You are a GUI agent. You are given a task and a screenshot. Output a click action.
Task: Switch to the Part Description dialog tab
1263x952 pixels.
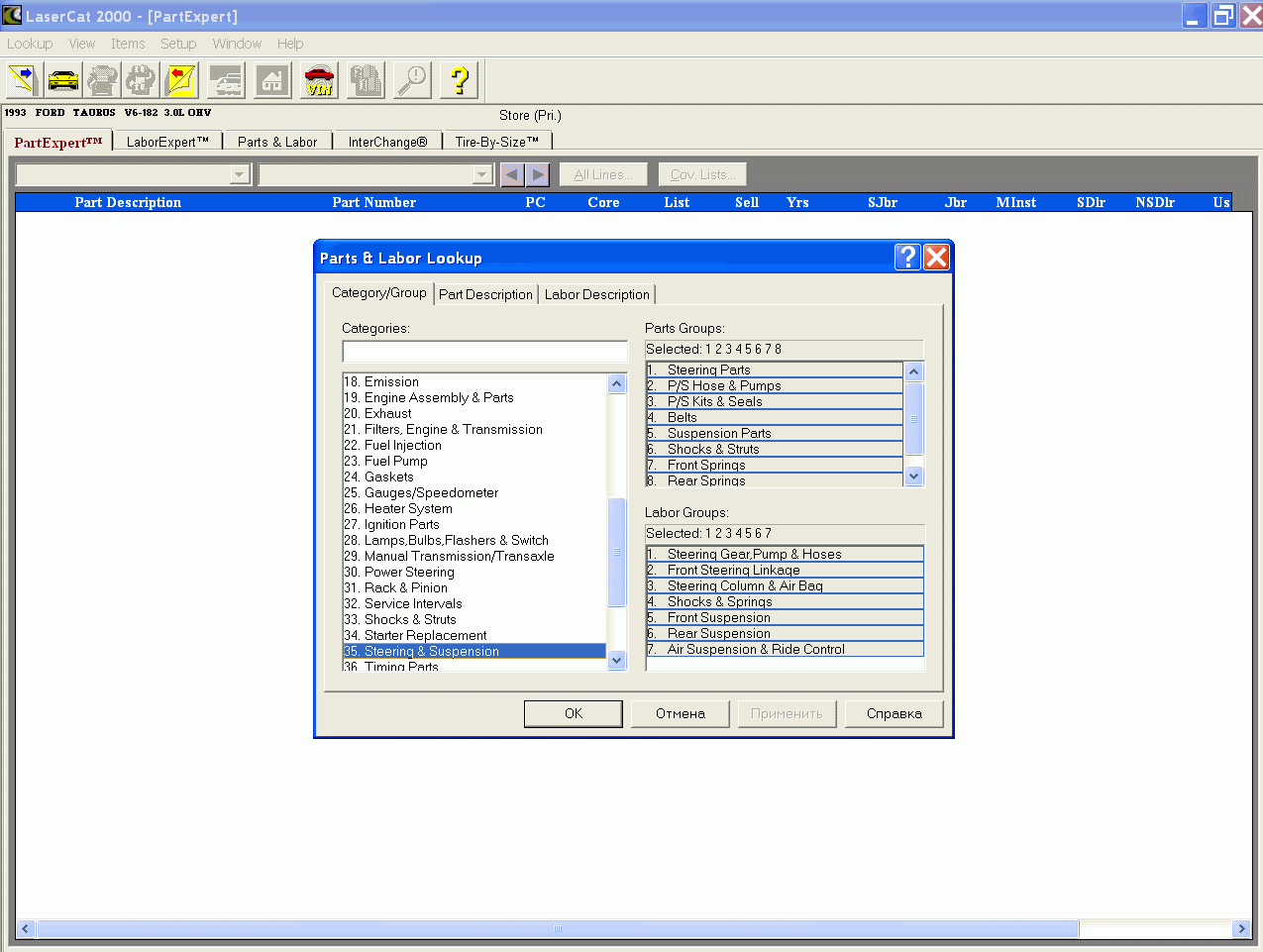[x=485, y=294]
